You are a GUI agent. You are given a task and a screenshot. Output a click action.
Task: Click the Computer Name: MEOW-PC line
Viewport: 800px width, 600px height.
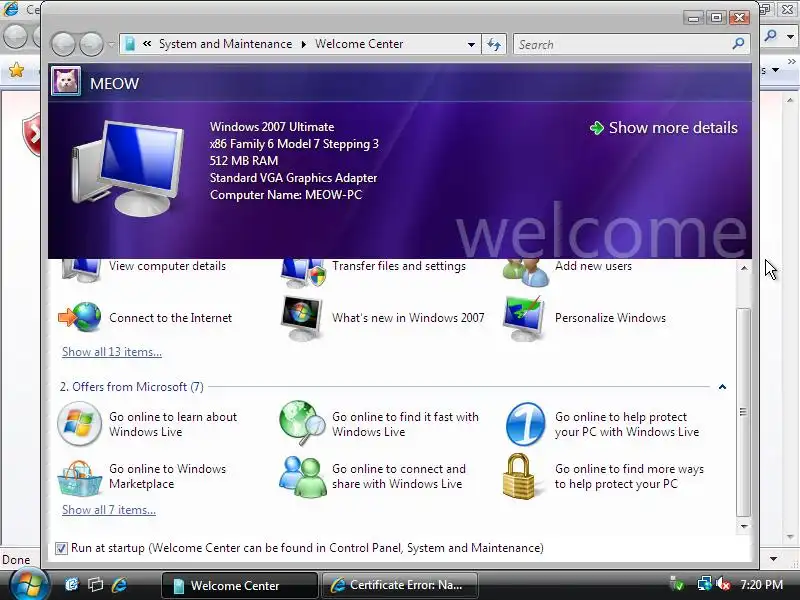coord(286,195)
